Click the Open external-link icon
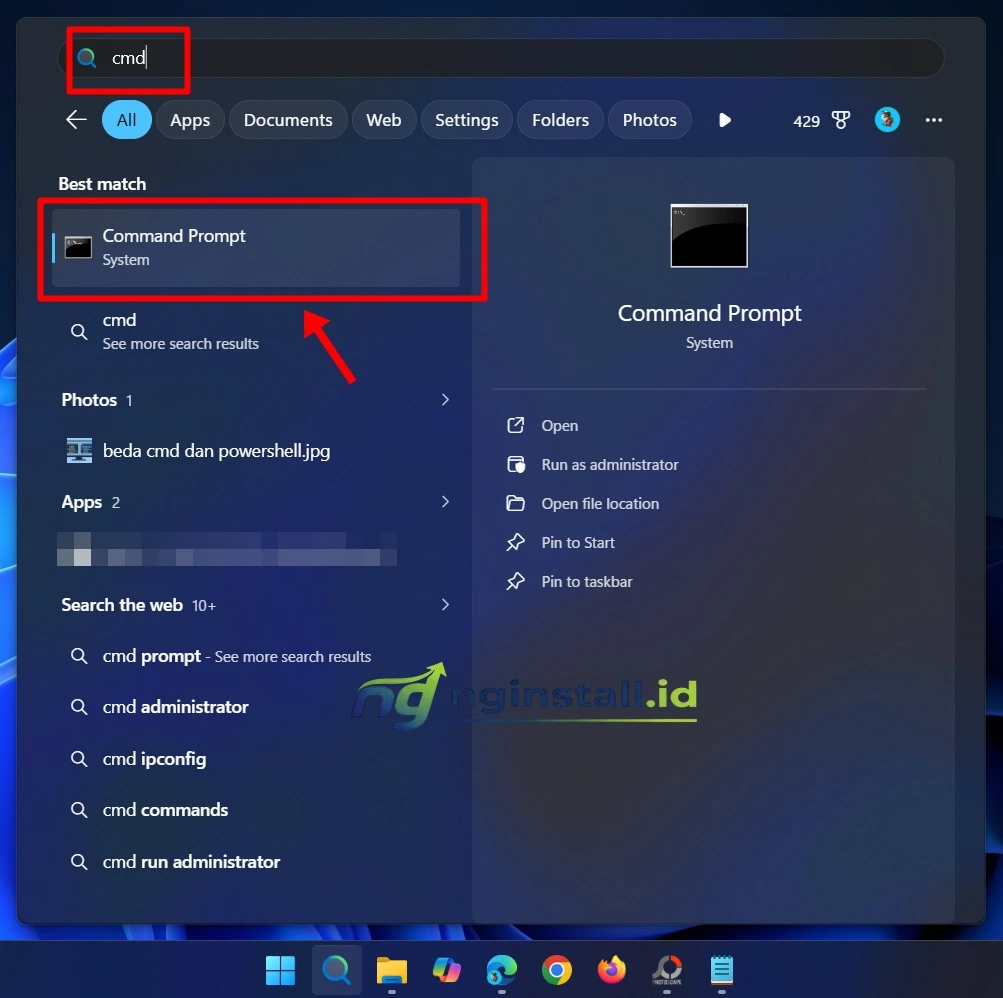Viewport: 1003px width, 998px height. click(x=516, y=425)
